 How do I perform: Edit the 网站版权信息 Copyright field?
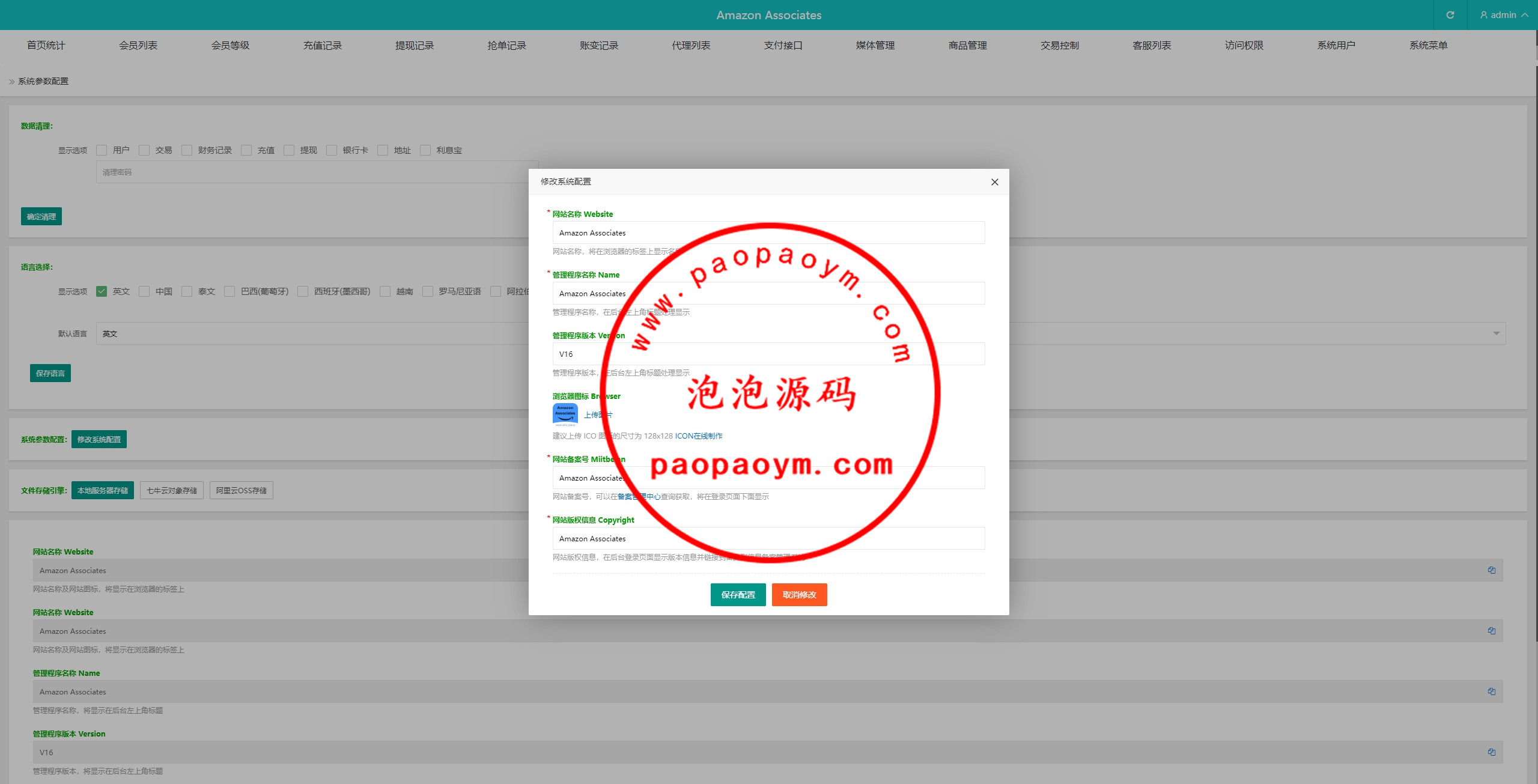pos(768,538)
